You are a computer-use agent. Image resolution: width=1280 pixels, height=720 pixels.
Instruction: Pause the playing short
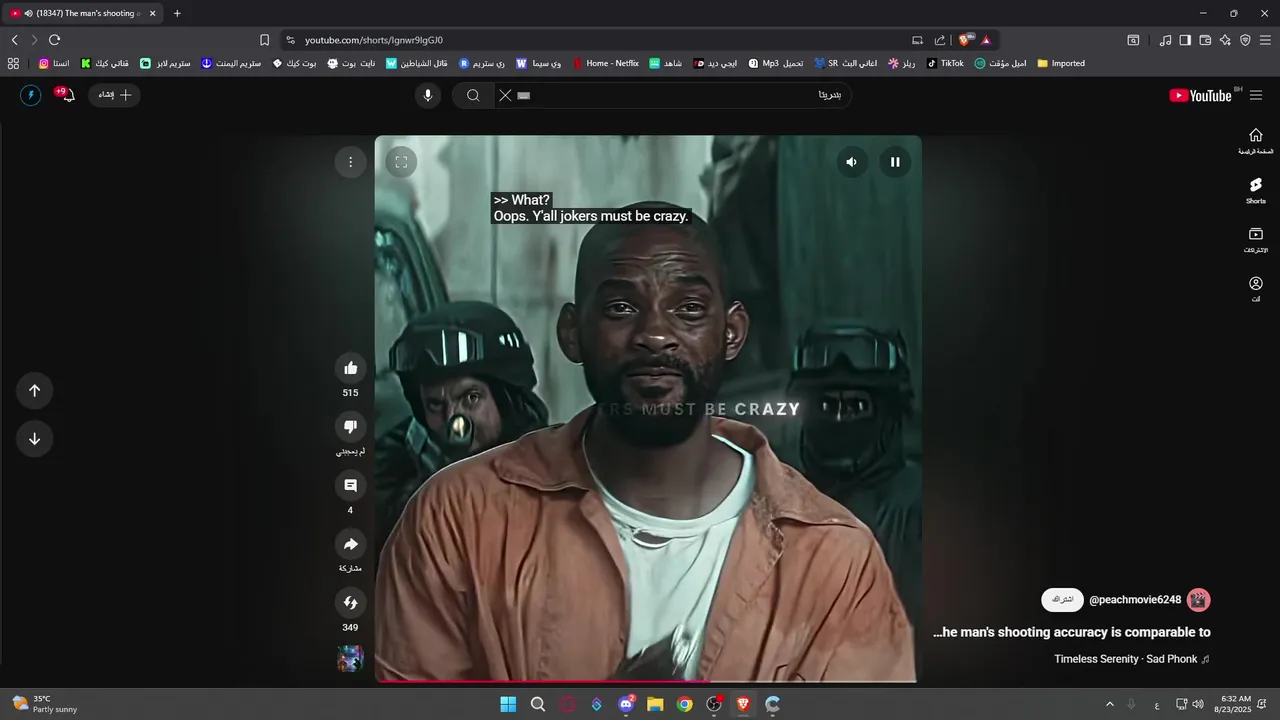(x=895, y=162)
